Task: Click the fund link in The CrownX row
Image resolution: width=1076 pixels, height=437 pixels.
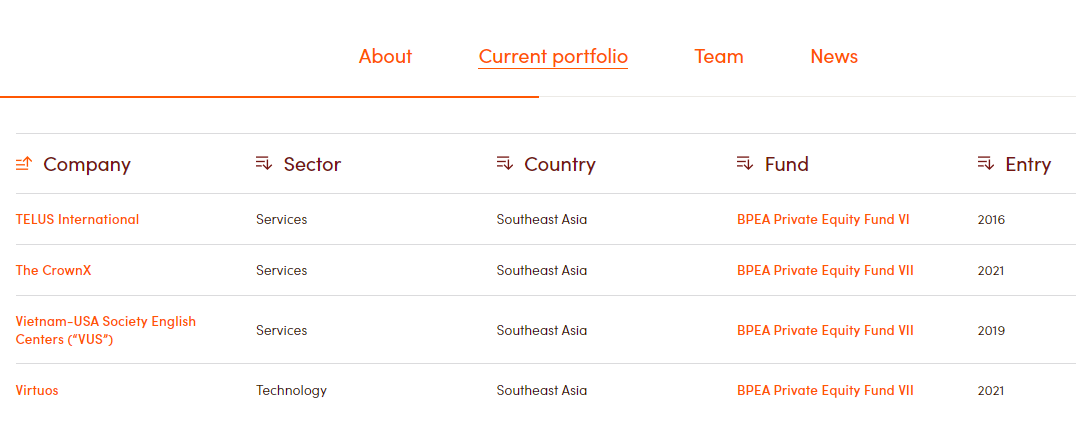Action: click(x=825, y=271)
